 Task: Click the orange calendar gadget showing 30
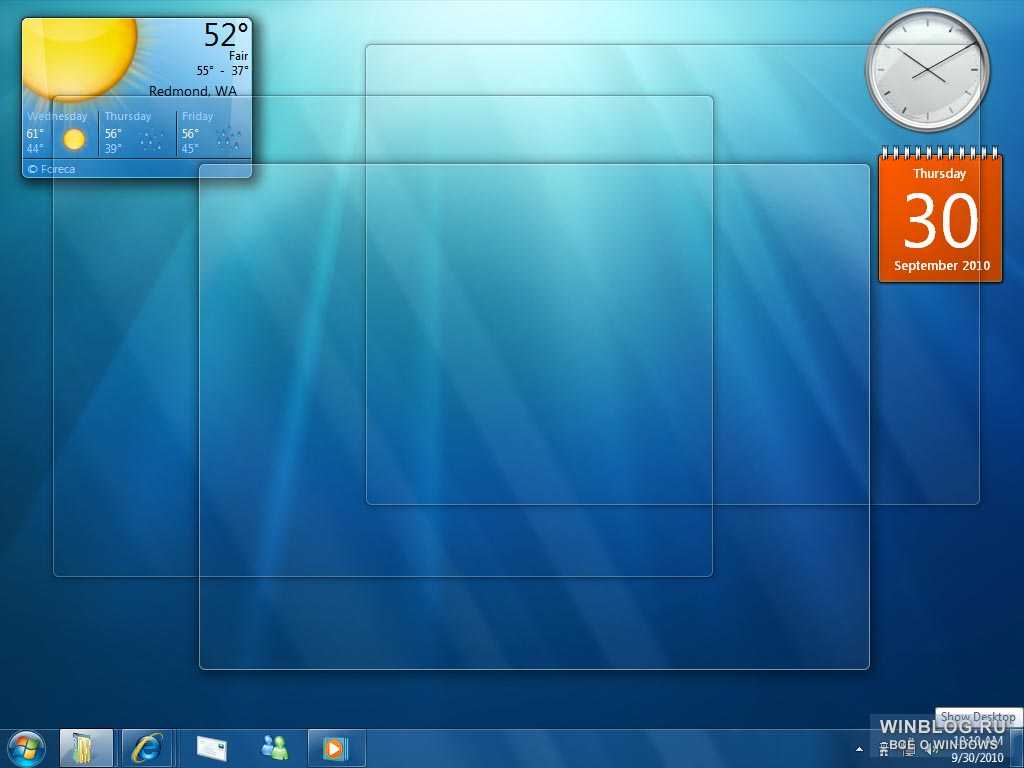[x=940, y=220]
